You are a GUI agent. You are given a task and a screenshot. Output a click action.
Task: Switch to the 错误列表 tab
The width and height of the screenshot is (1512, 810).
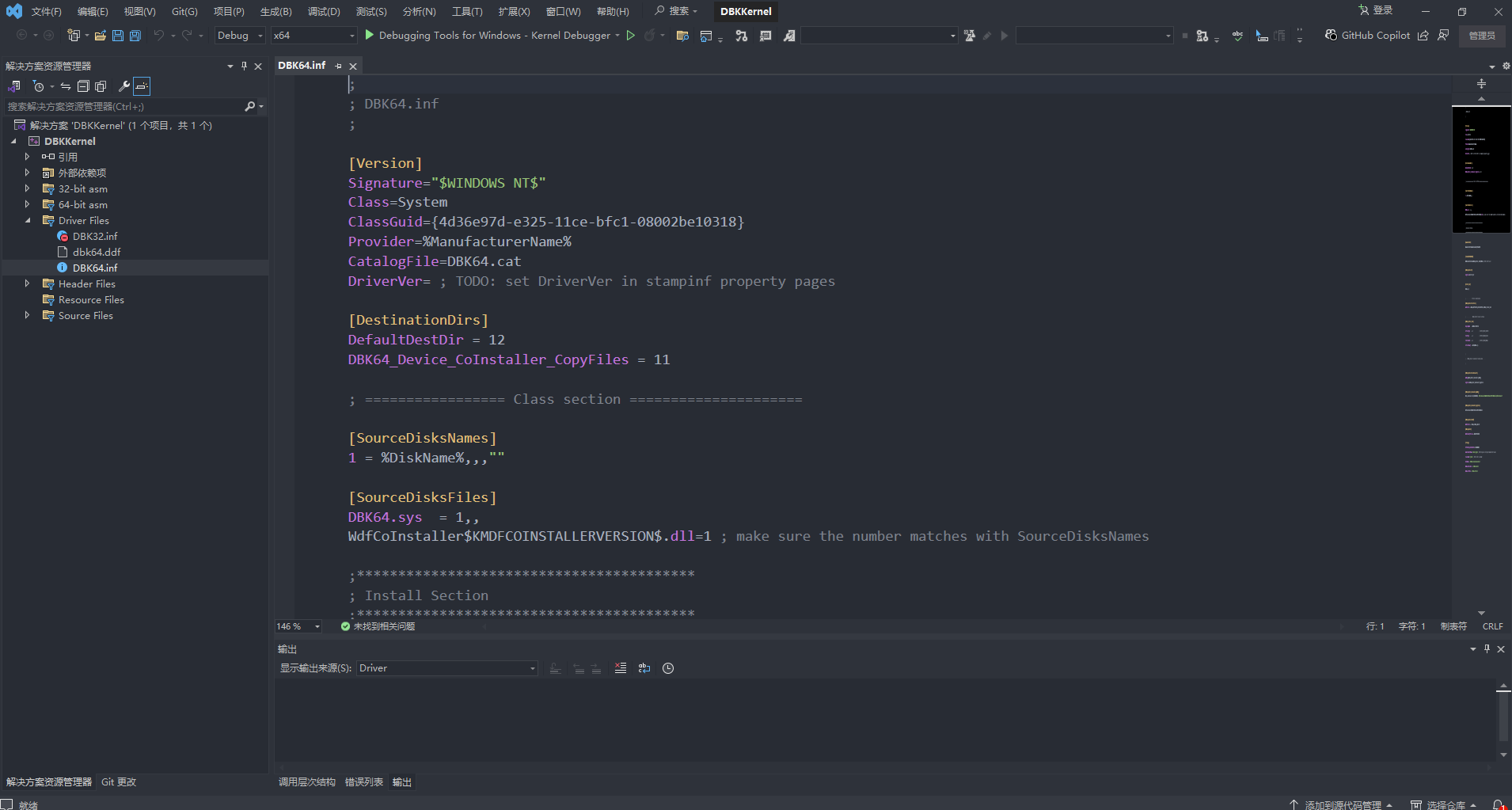[x=363, y=782]
